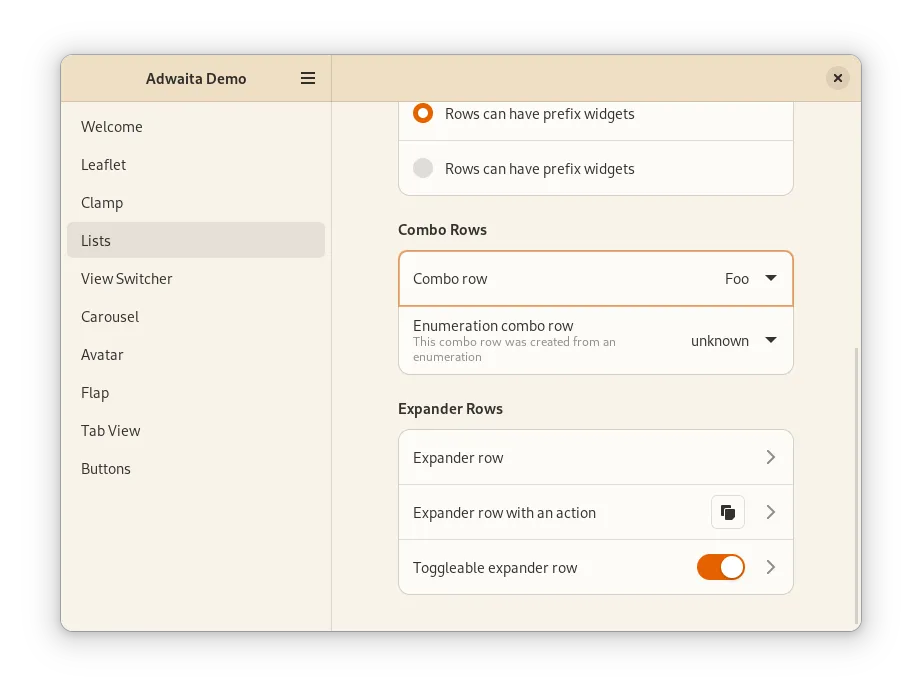Image resolution: width=922 pixels, height=698 pixels.
Task: Open the Buttons sidebar entry
Action: pos(106,469)
